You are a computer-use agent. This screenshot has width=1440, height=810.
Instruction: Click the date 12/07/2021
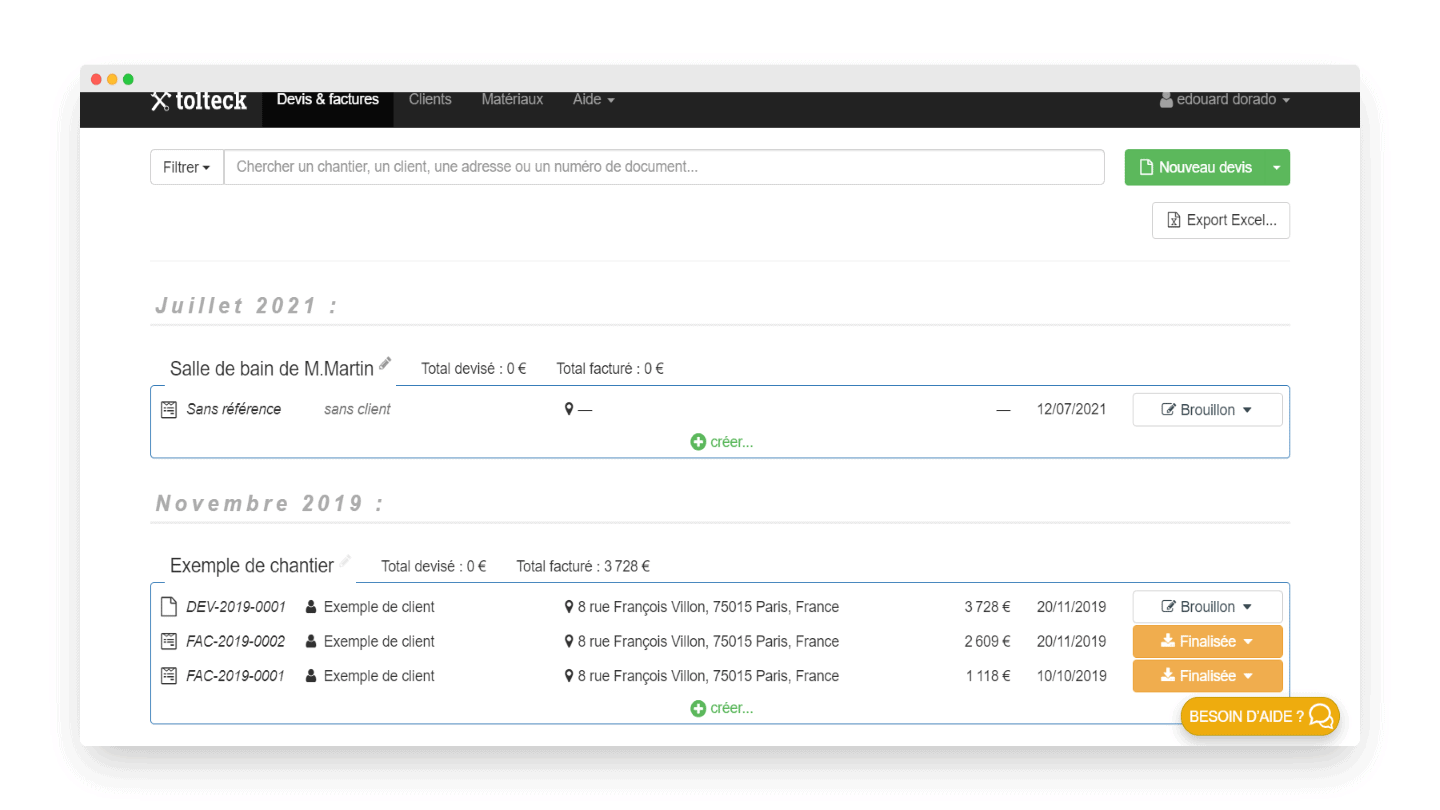(x=1072, y=409)
